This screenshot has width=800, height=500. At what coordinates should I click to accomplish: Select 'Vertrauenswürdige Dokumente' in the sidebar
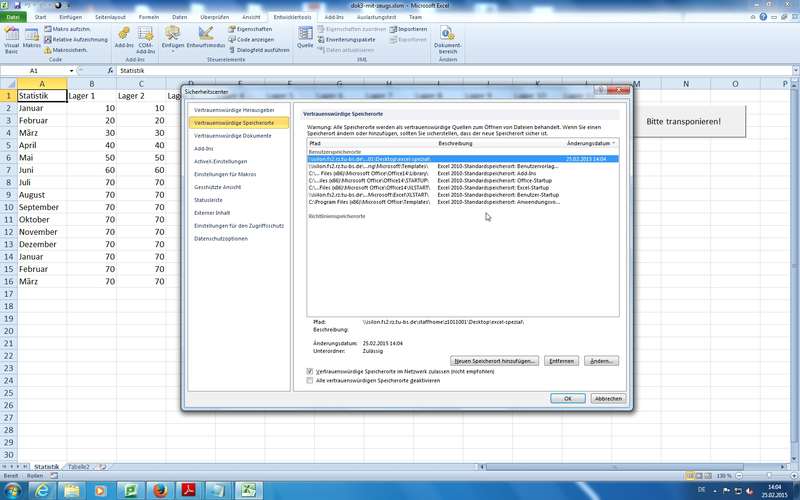232,135
